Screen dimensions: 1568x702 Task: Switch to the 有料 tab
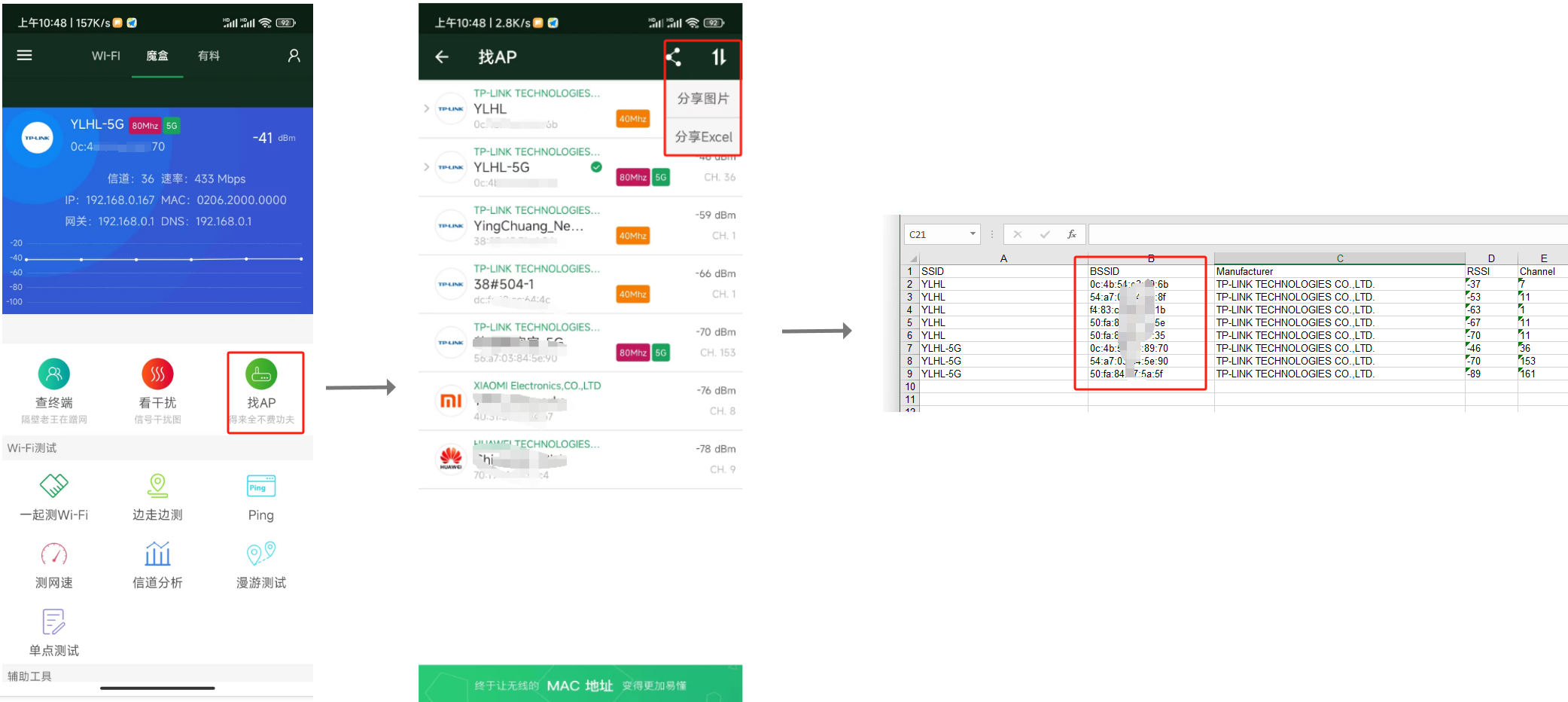[x=209, y=56]
